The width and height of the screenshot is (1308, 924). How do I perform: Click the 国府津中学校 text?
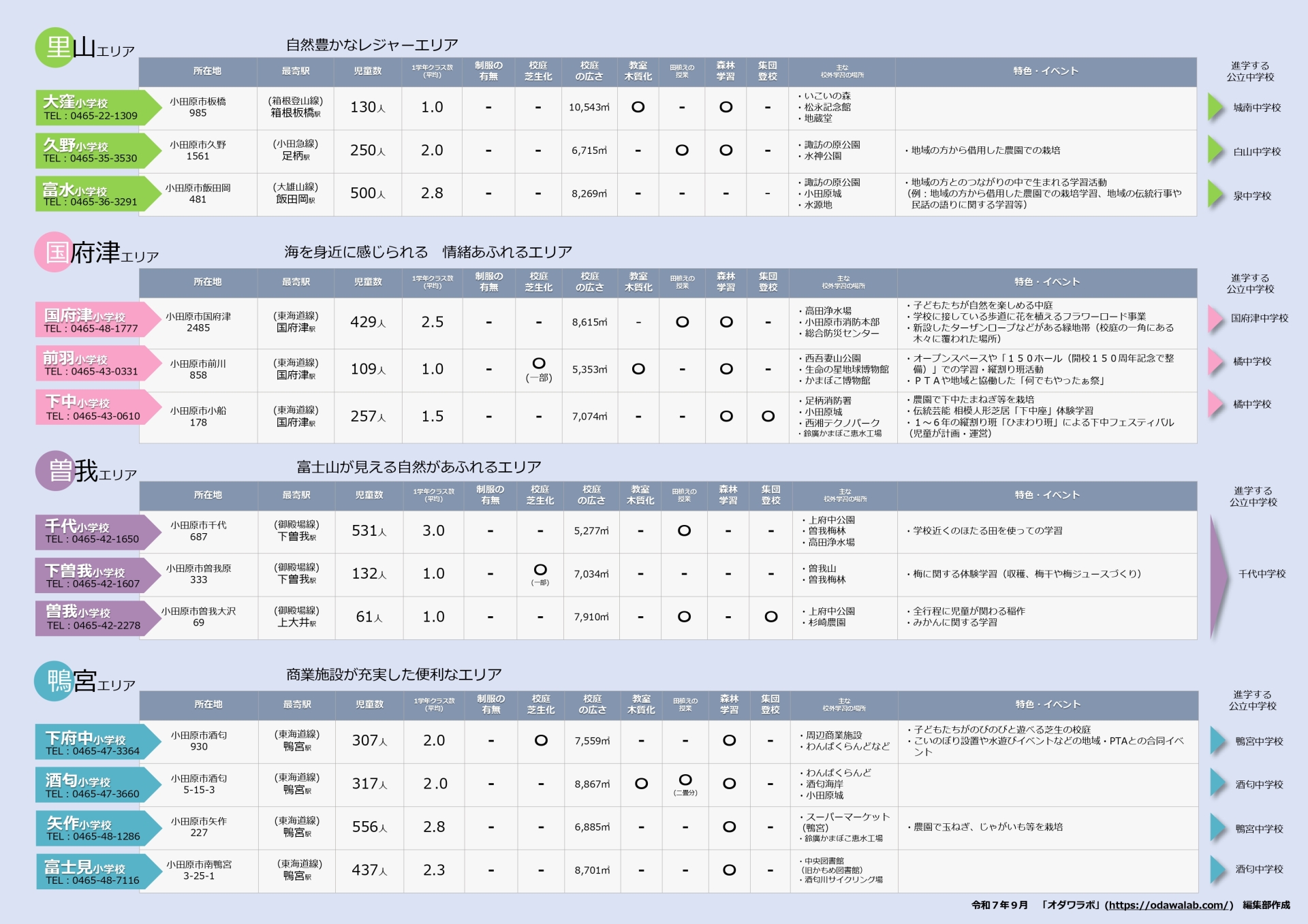1260,318
